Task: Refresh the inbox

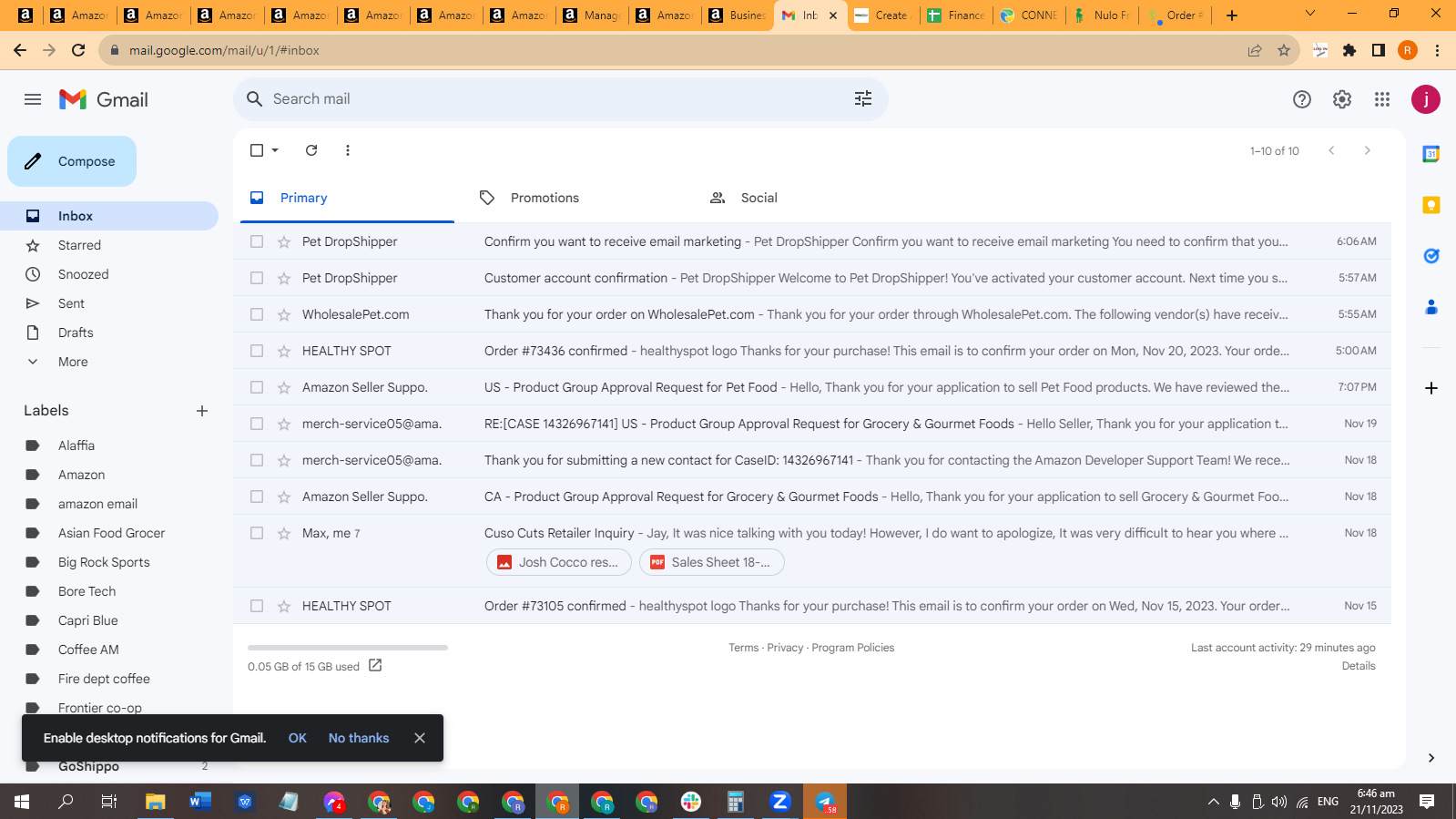Action: (x=311, y=150)
